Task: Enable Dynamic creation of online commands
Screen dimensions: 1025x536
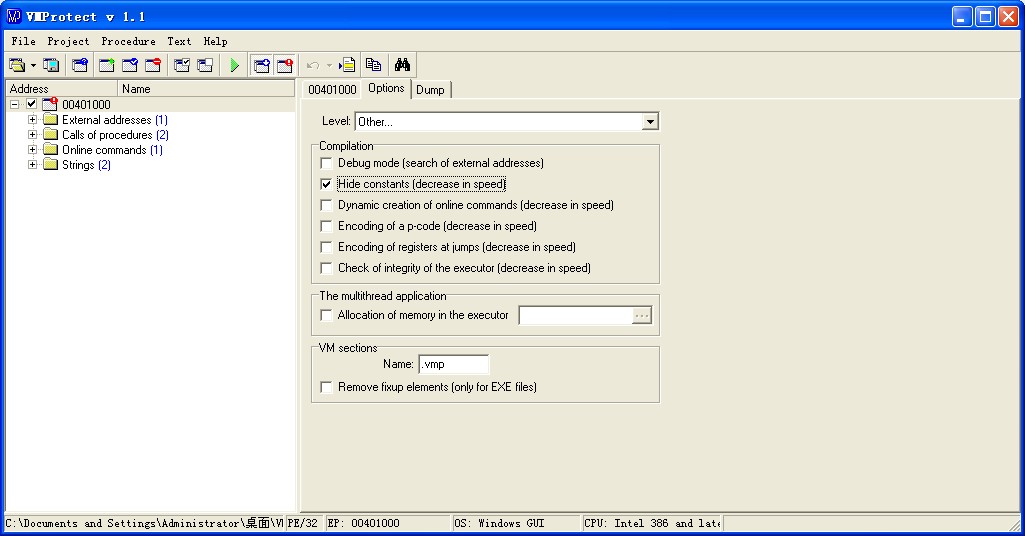Action: [326, 205]
